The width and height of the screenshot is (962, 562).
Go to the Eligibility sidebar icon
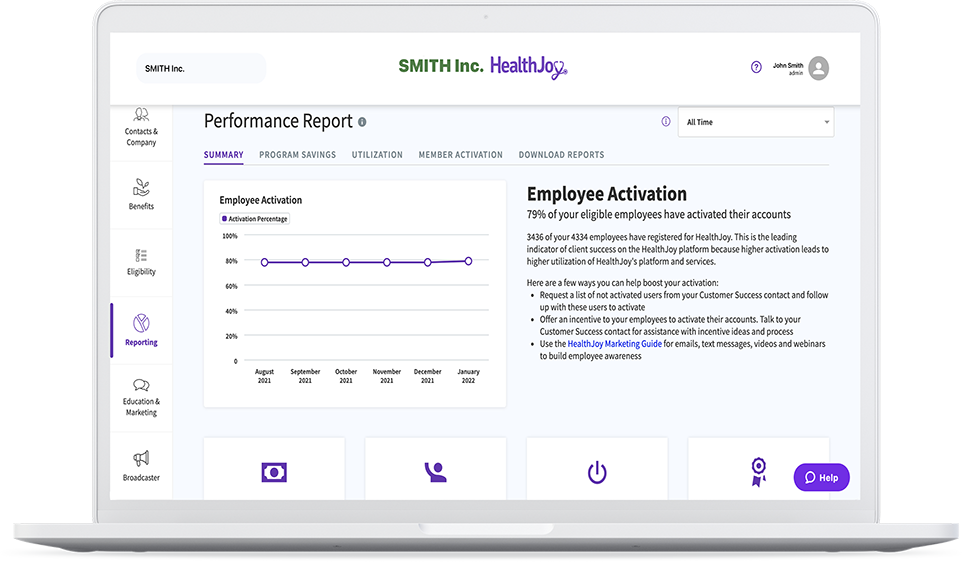[141, 256]
